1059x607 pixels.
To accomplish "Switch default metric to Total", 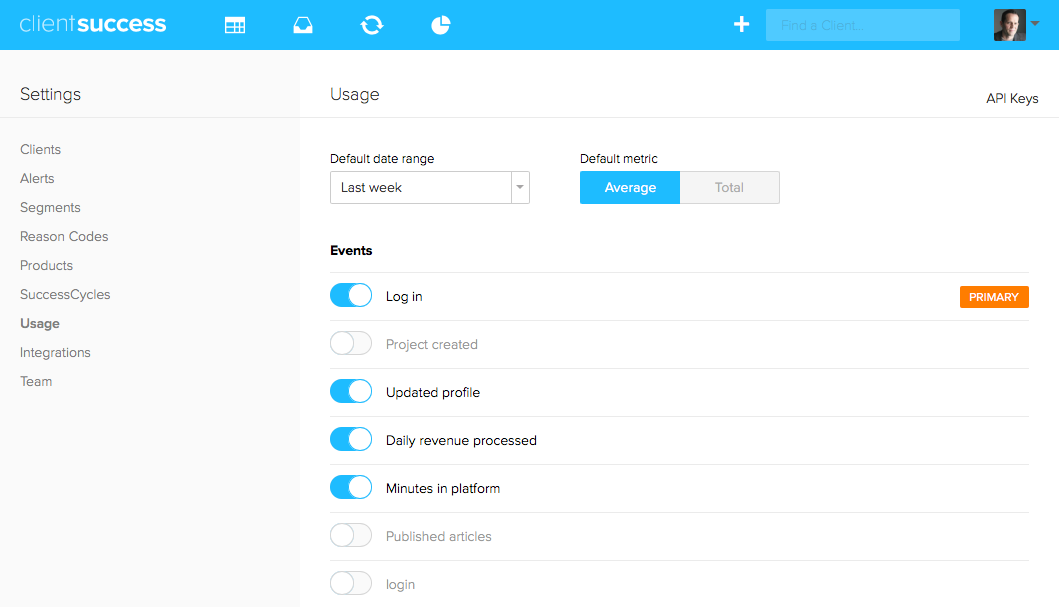I will coord(729,187).
